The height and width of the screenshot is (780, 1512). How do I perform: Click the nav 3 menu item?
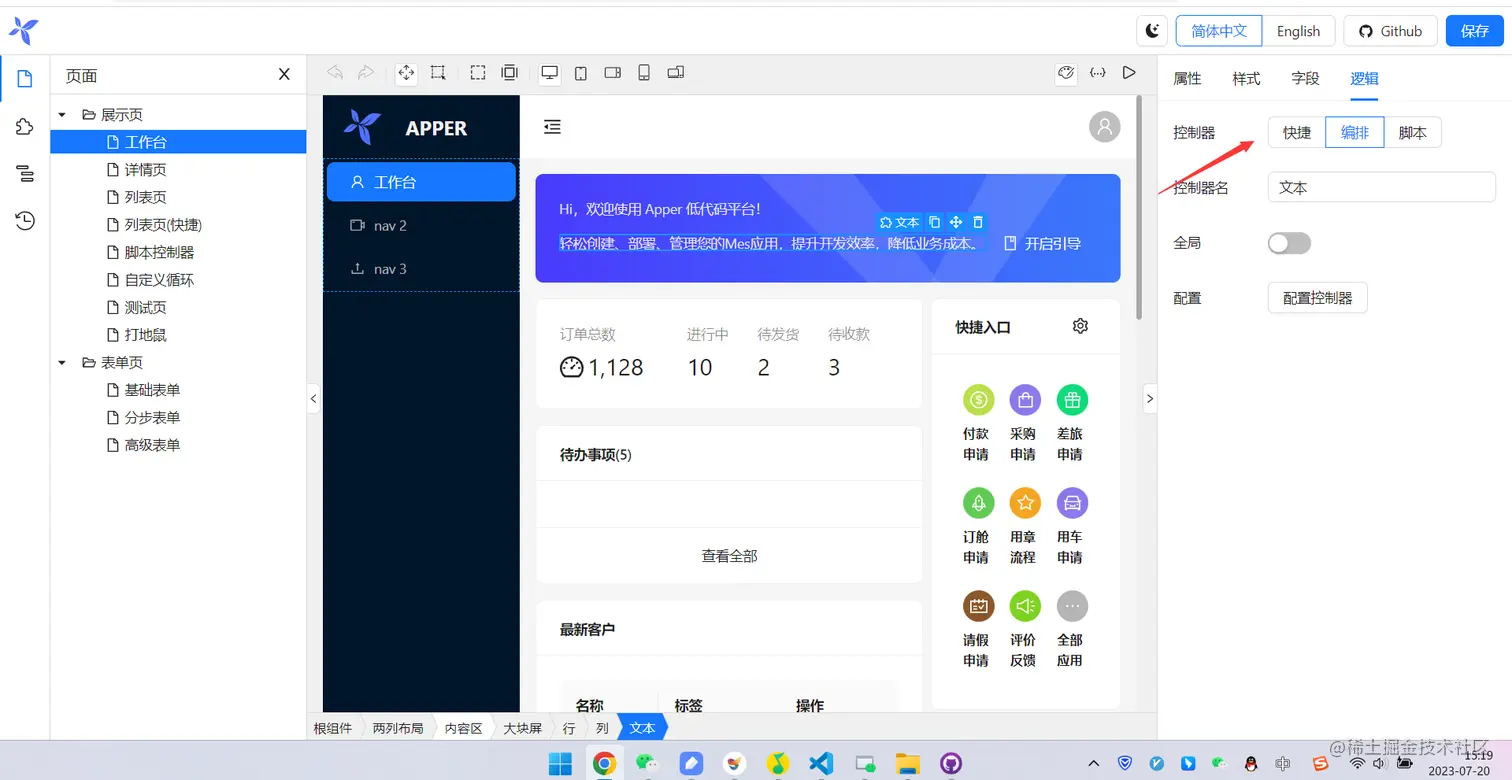pos(421,268)
